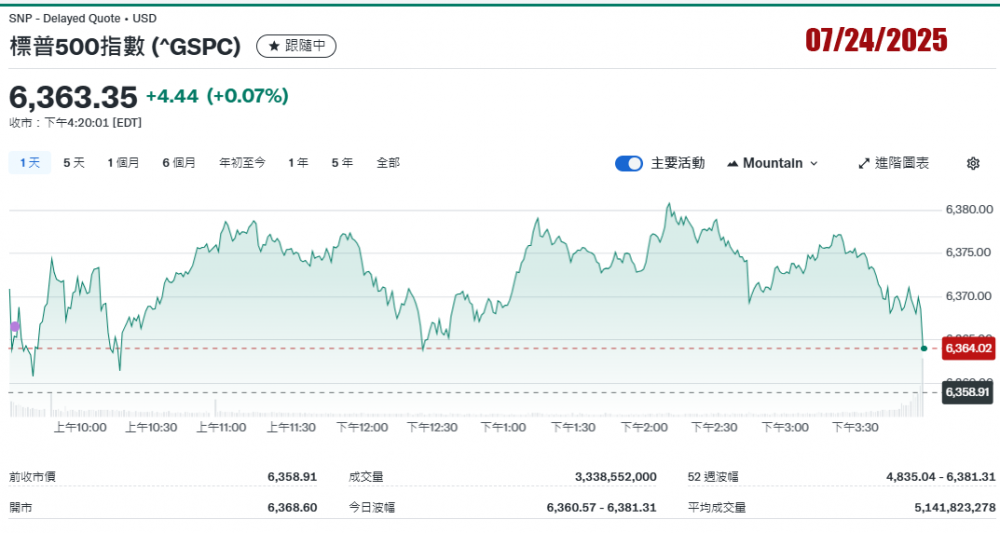Viewport: 1000px width, 533px height.
Task: Show the 1個月 chart range
Action: pyautogui.click(x=124, y=163)
